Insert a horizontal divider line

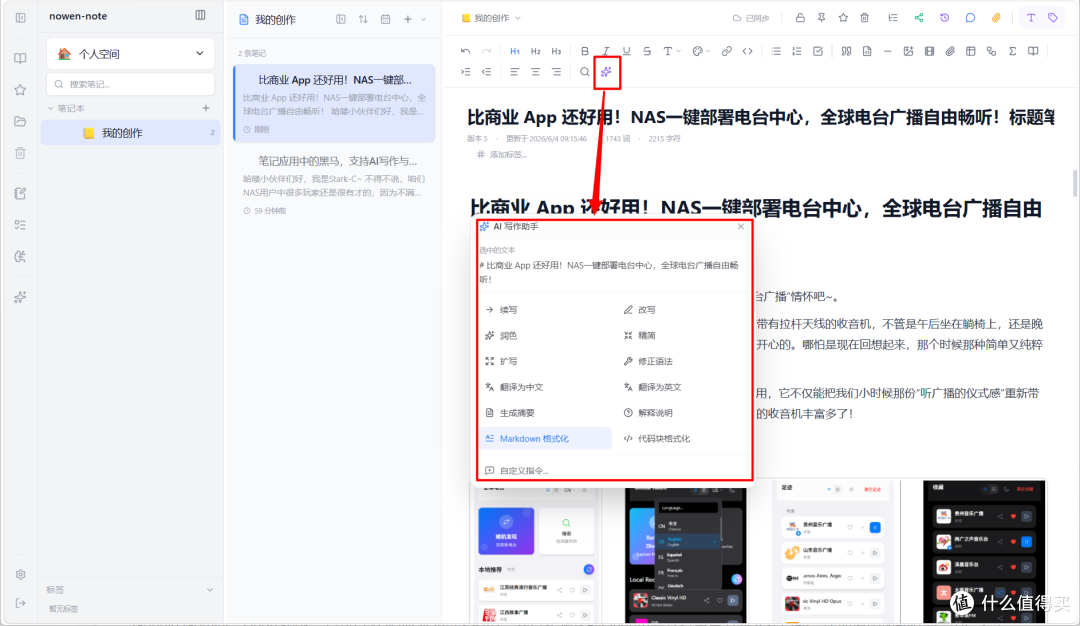(887, 51)
